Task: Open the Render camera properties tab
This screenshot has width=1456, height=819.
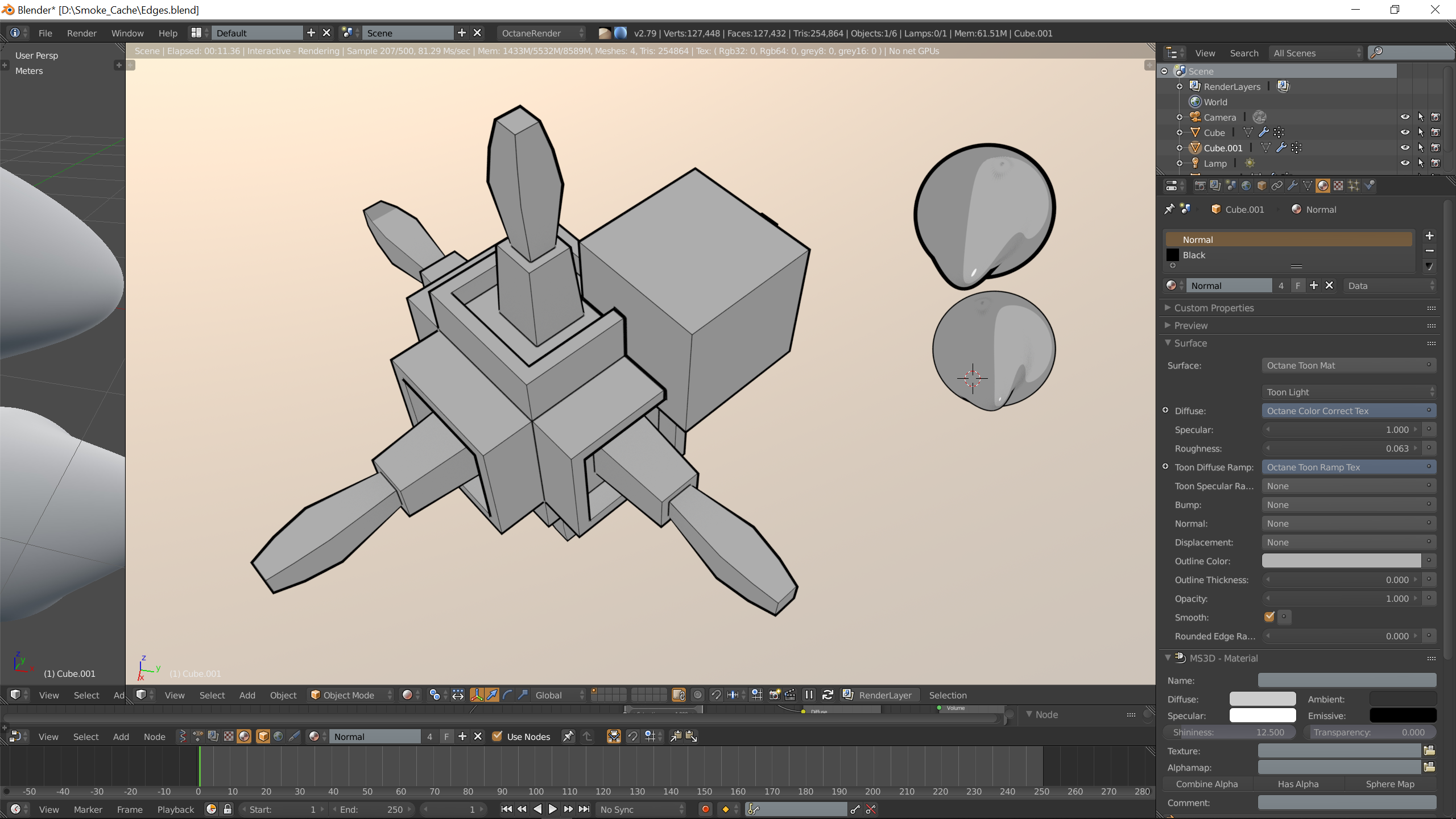Action: pyautogui.click(x=1200, y=185)
